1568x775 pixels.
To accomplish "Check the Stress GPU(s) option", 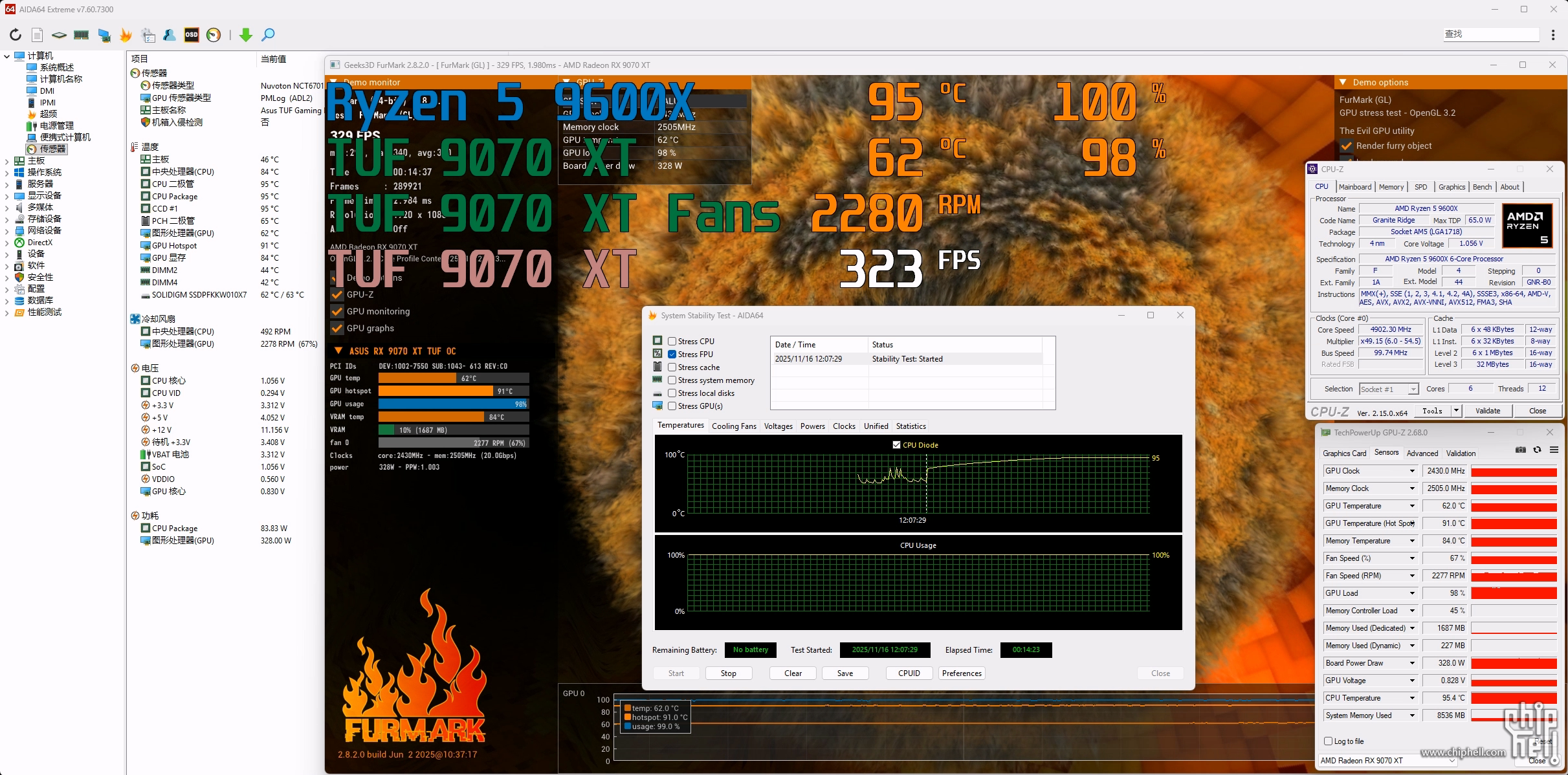I will [x=672, y=406].
